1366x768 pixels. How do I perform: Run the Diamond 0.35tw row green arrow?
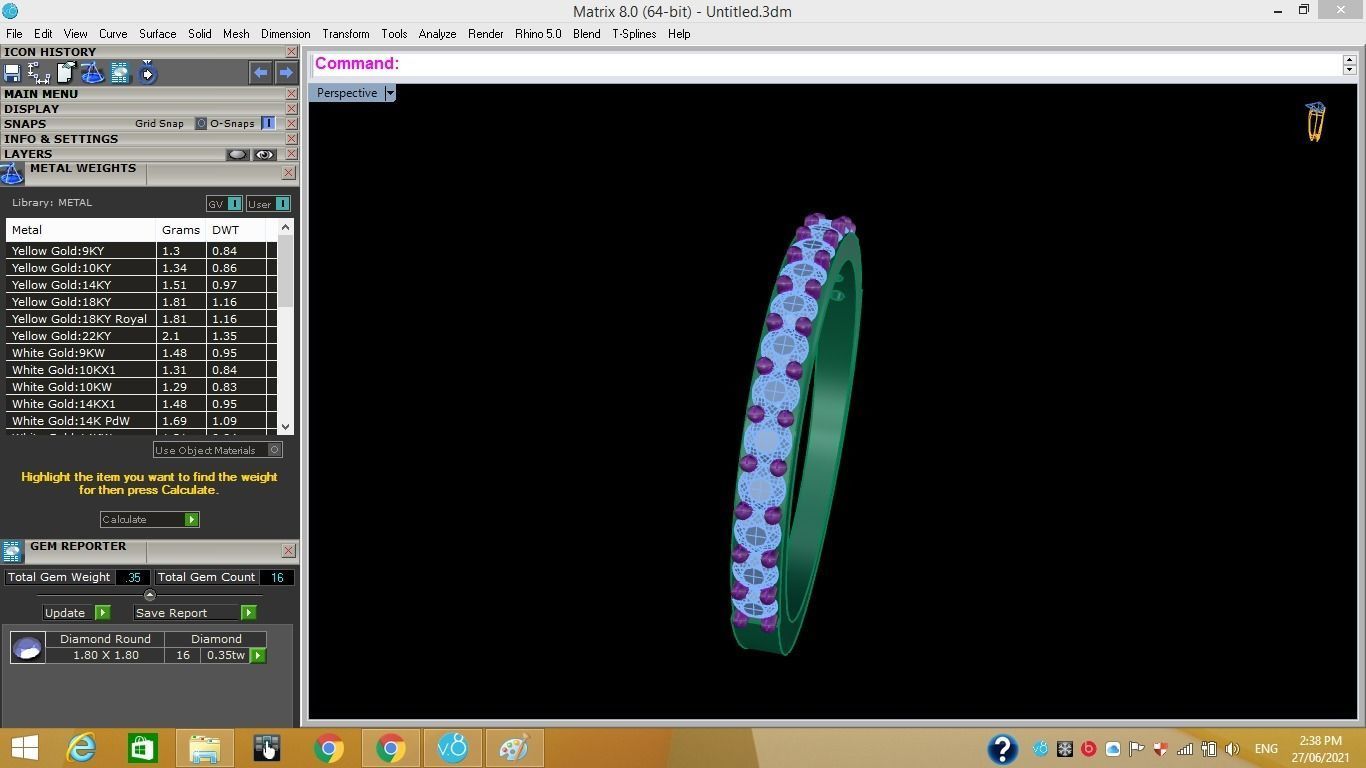258,655
